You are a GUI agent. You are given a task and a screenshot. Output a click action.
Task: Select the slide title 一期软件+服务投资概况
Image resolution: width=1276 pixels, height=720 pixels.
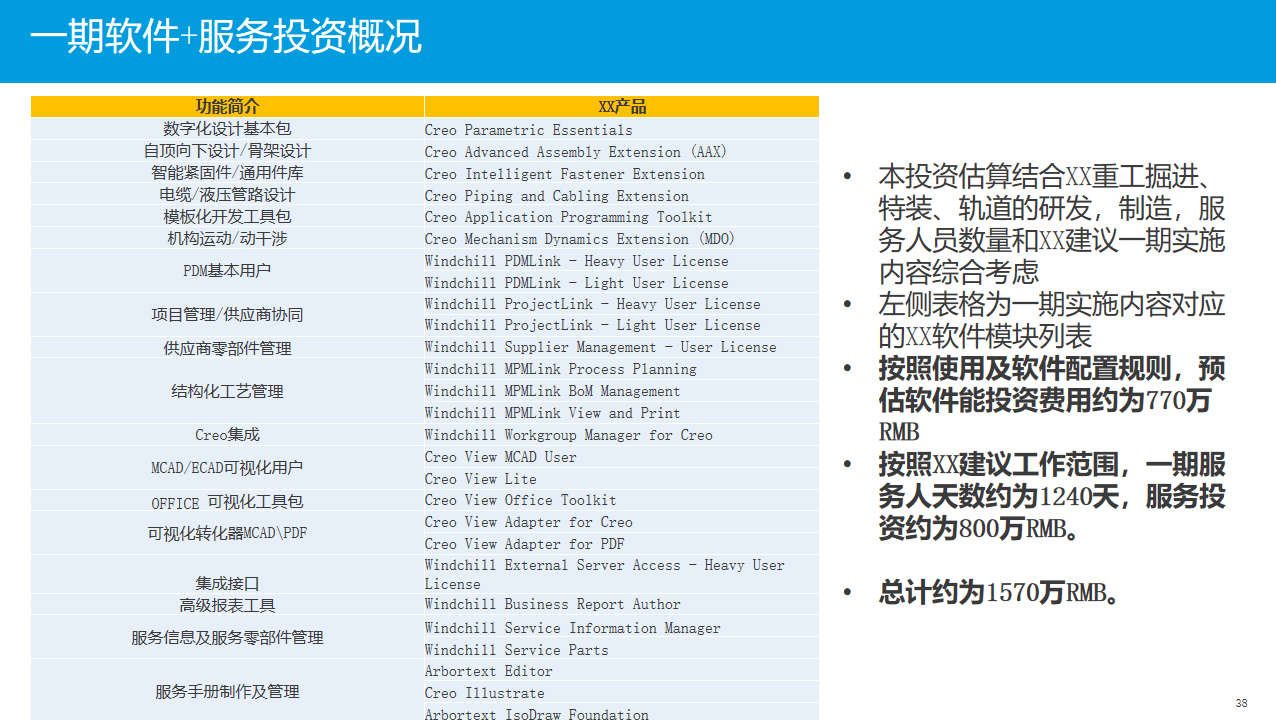(226, 38)
